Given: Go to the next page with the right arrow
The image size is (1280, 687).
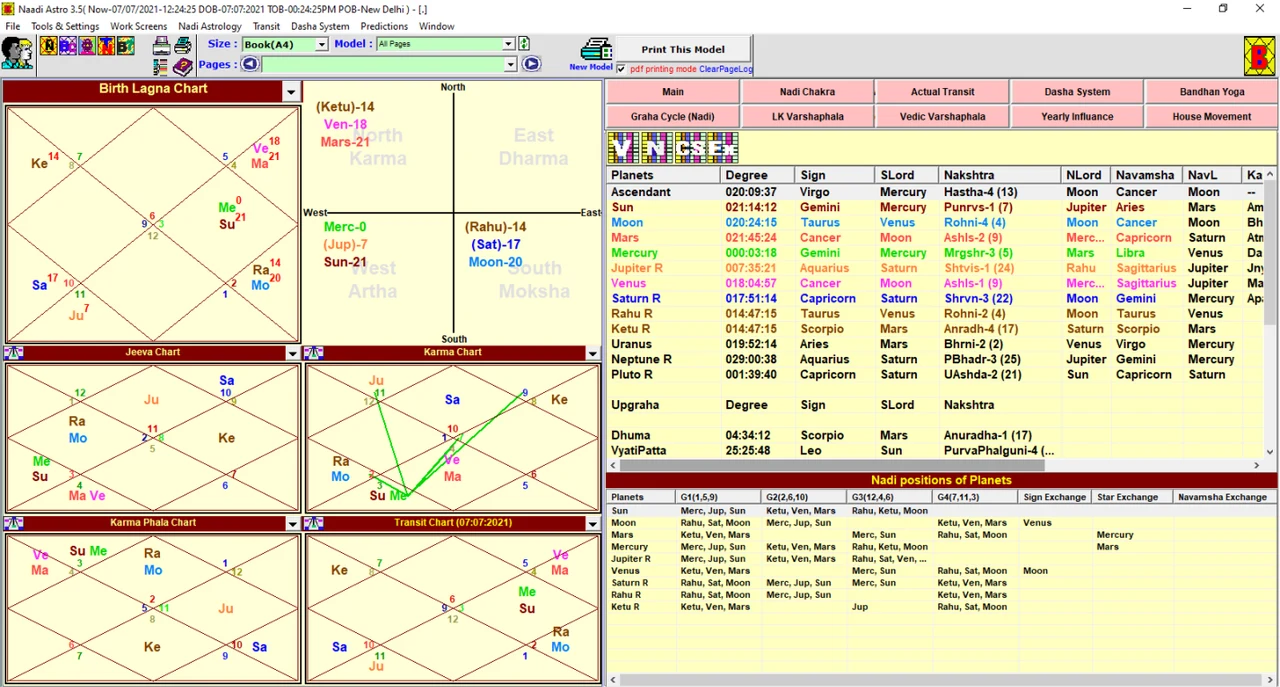Looking at the screenshot, I should (531, 64).
